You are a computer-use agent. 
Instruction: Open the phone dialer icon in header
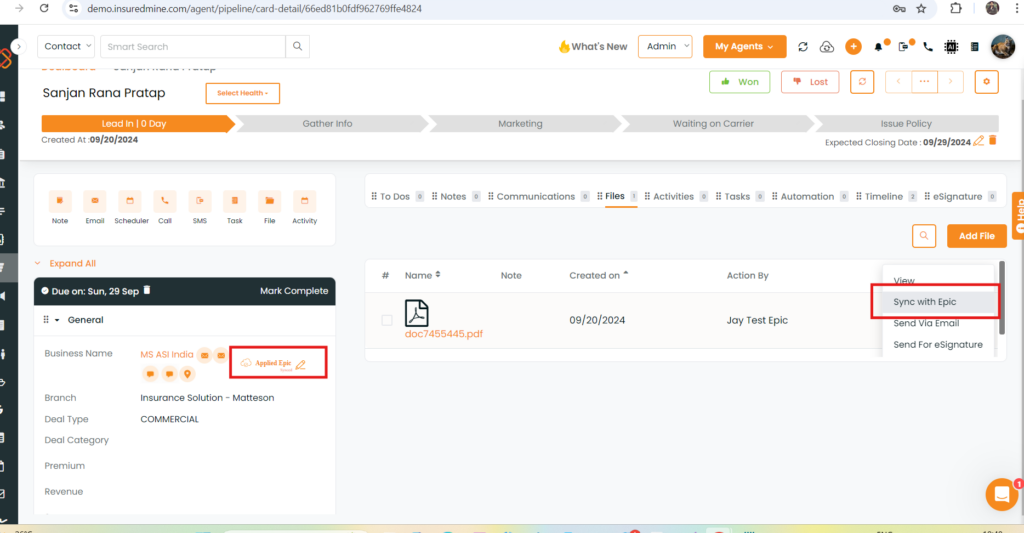click(x=928, y=46)
